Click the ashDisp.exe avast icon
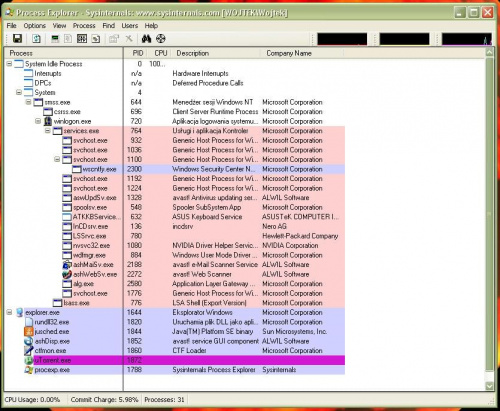This screenshot has width=500, height=411. click(29, 341)
